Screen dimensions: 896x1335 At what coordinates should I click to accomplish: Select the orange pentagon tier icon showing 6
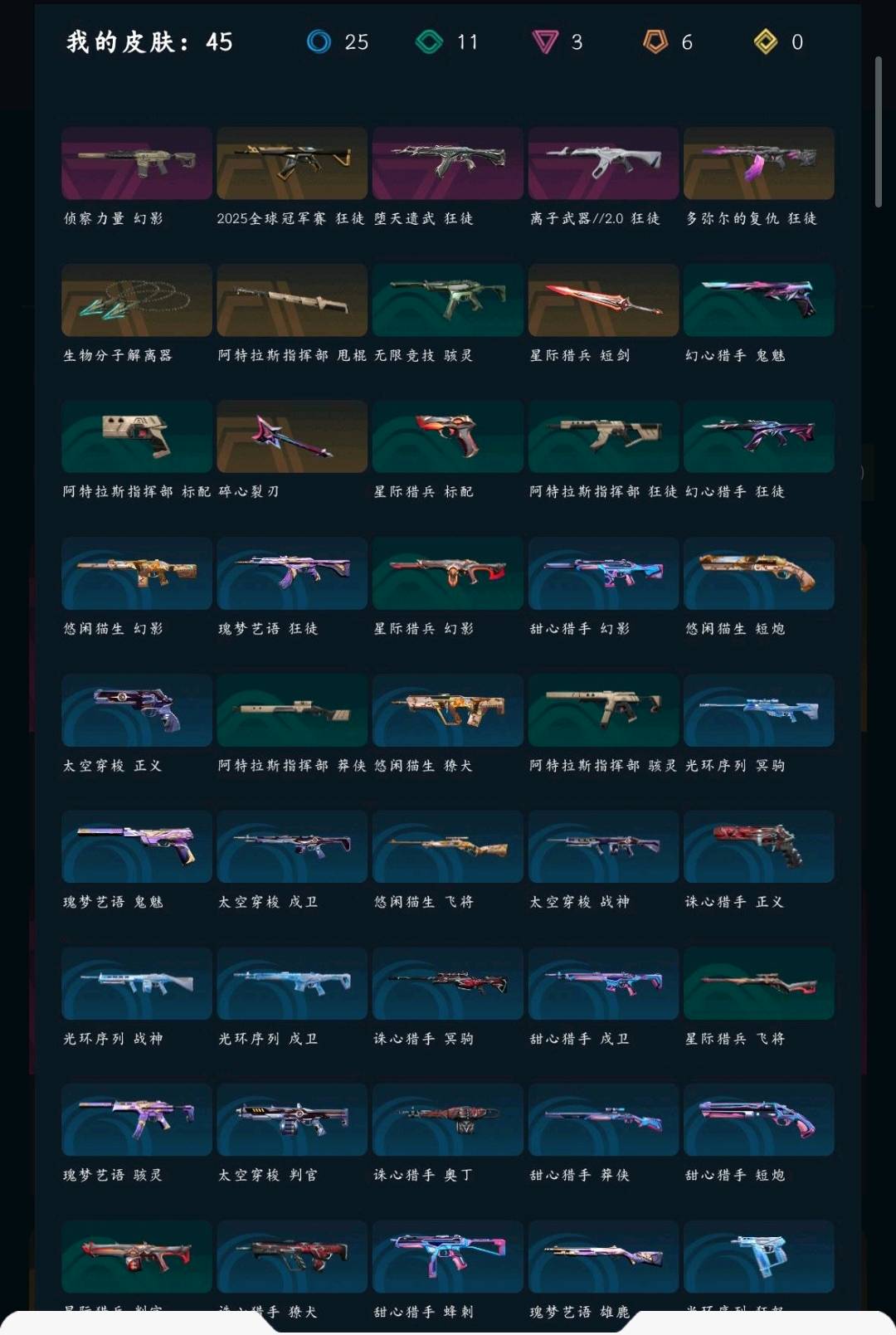pos(655,41)
